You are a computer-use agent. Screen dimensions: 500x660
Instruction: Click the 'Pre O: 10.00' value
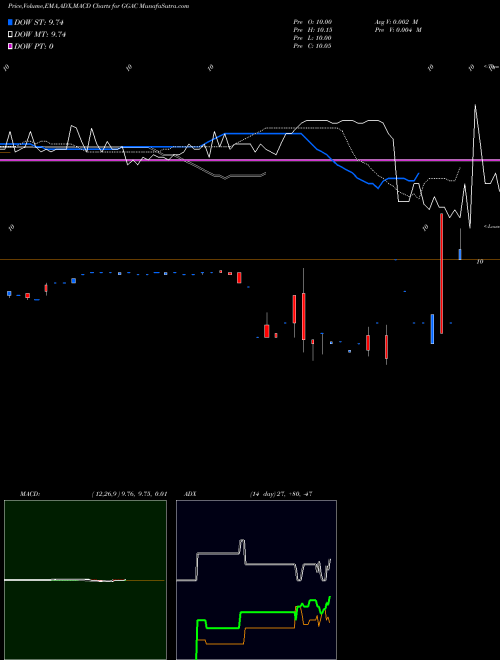click(x=312, y=22)
